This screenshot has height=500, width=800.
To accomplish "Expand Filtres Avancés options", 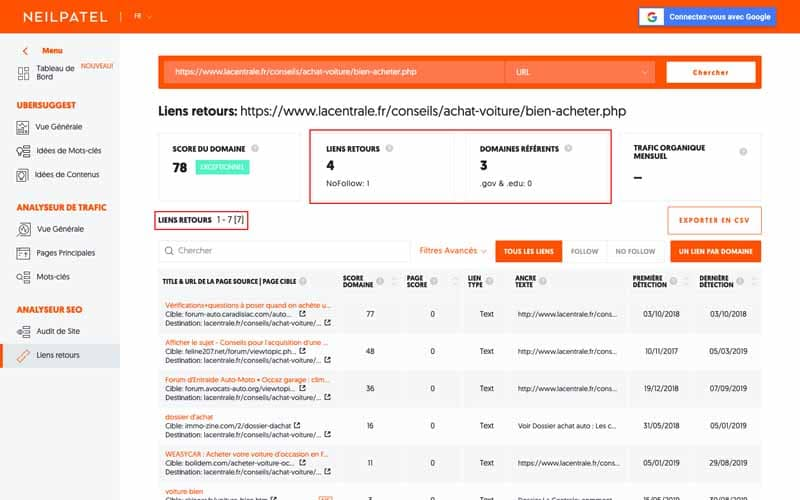I will click(x=453, y=251).
